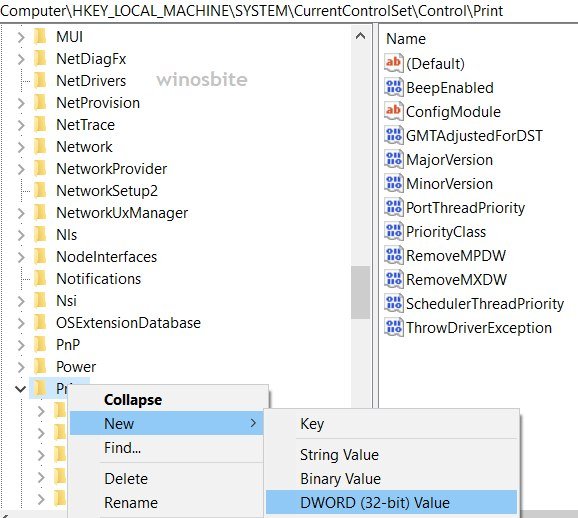Viewport: 578px width, 518px height.
Task: Click the tree scroll up arrow
Action: click(x=360, y=36)
